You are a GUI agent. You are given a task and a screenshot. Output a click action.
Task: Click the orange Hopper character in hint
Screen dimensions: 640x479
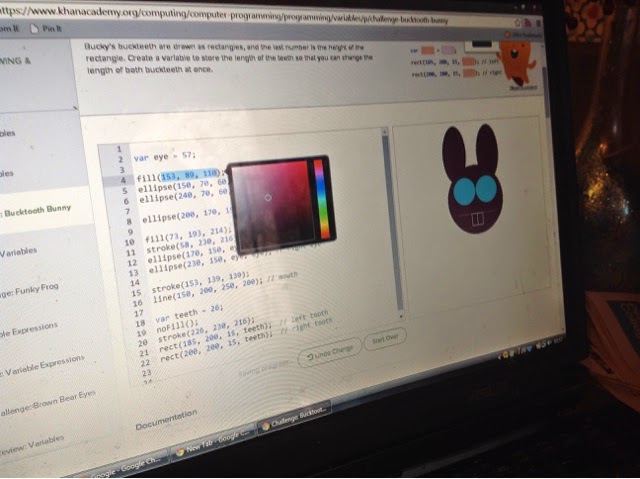pos(517,60)
